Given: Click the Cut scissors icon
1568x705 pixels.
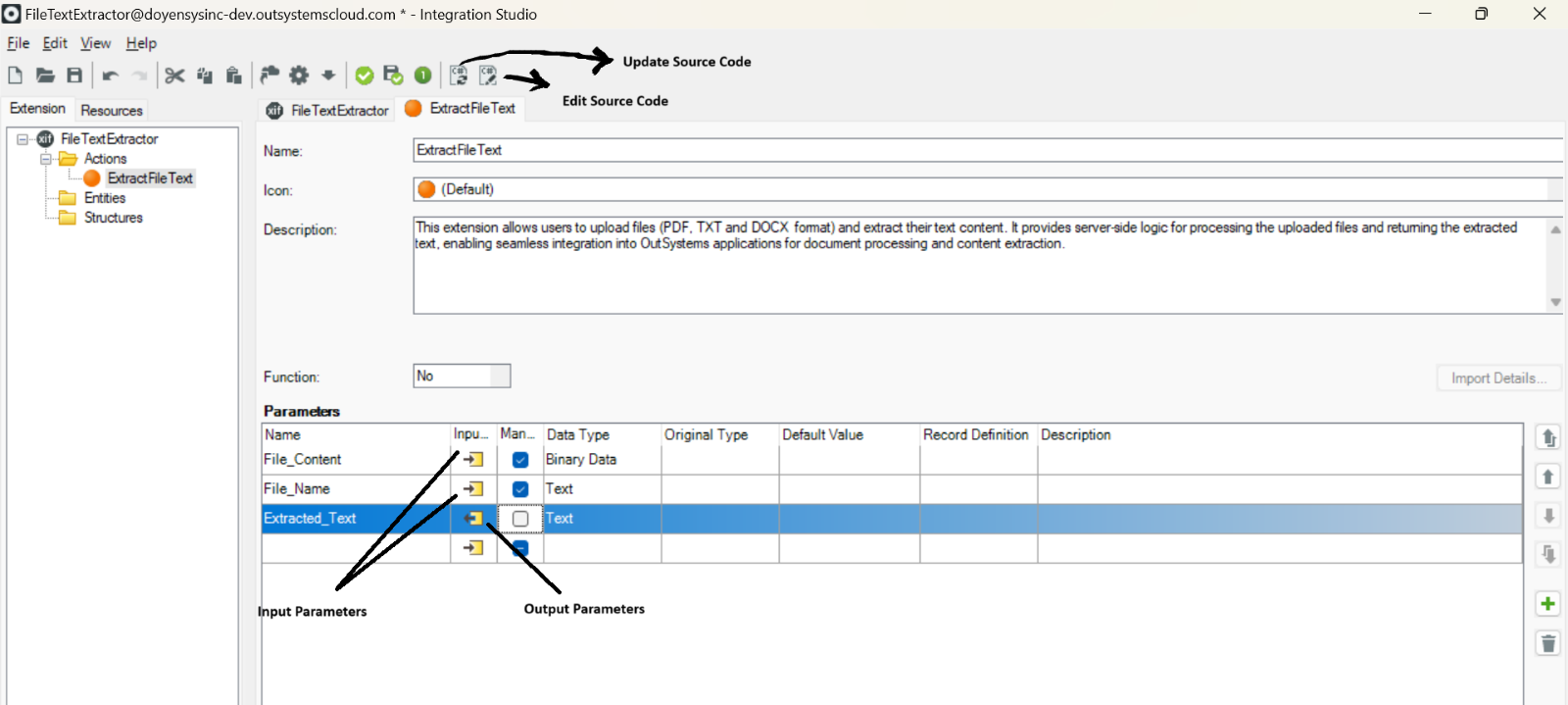Looking at the screenshot, I should [174, 76].
